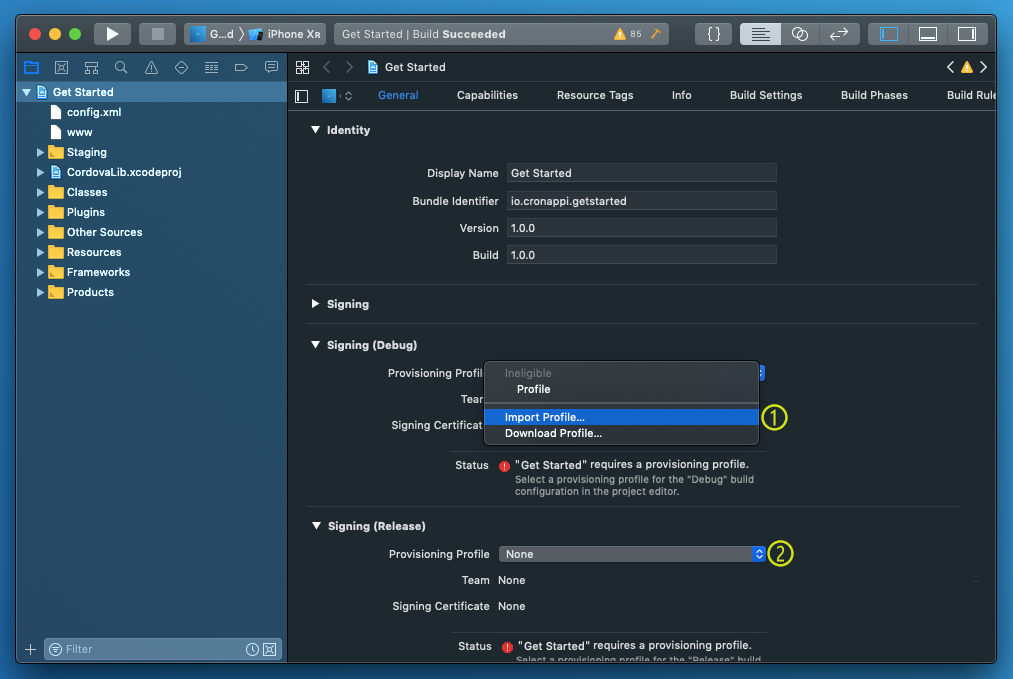Pick the Profile entry in popup
Image resolution: width=1013 pixels, height=679 pixels.
pos(621,390)
